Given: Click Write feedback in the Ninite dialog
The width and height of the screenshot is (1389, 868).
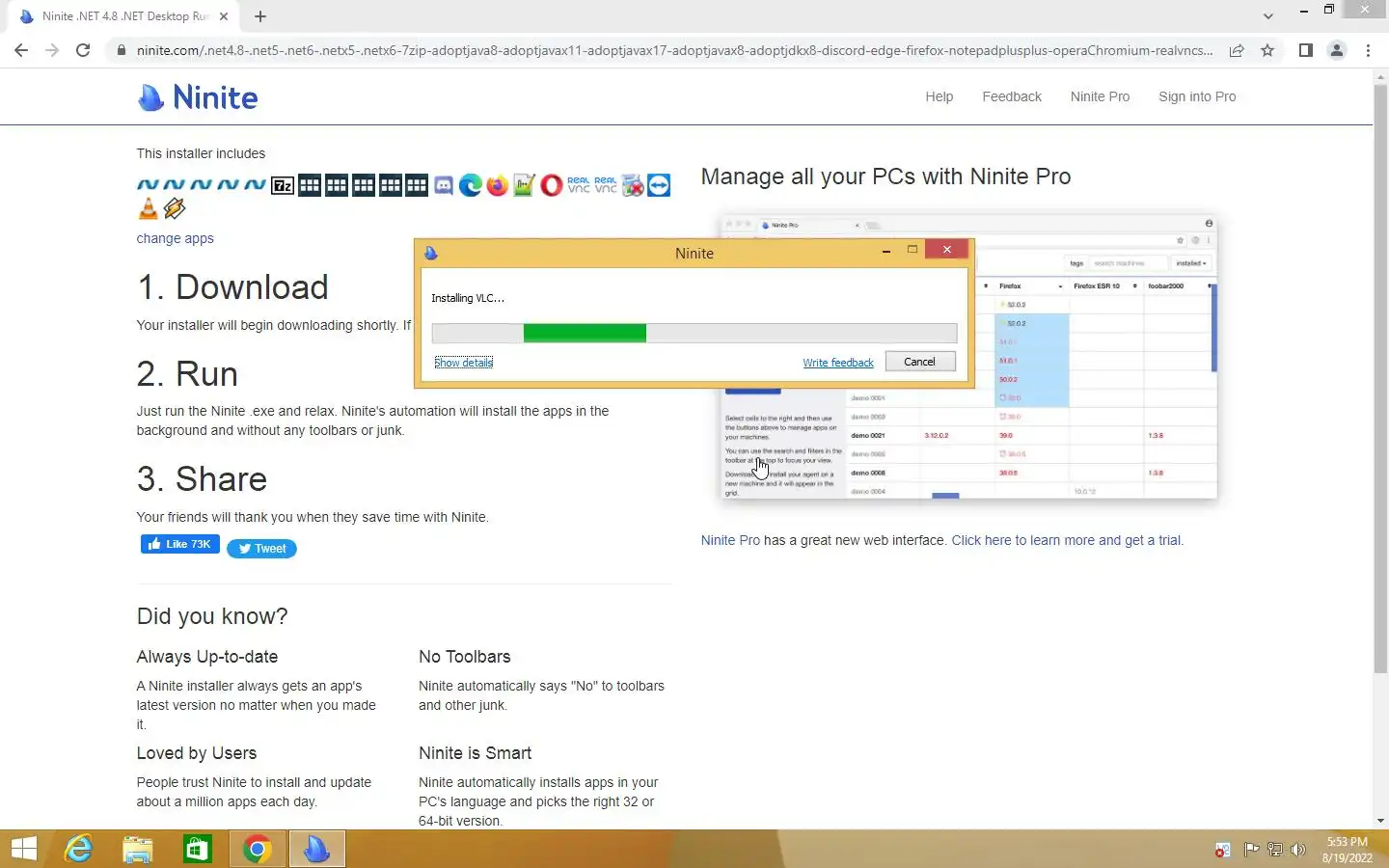Looking at the screenshot, I should pos(838,363).
